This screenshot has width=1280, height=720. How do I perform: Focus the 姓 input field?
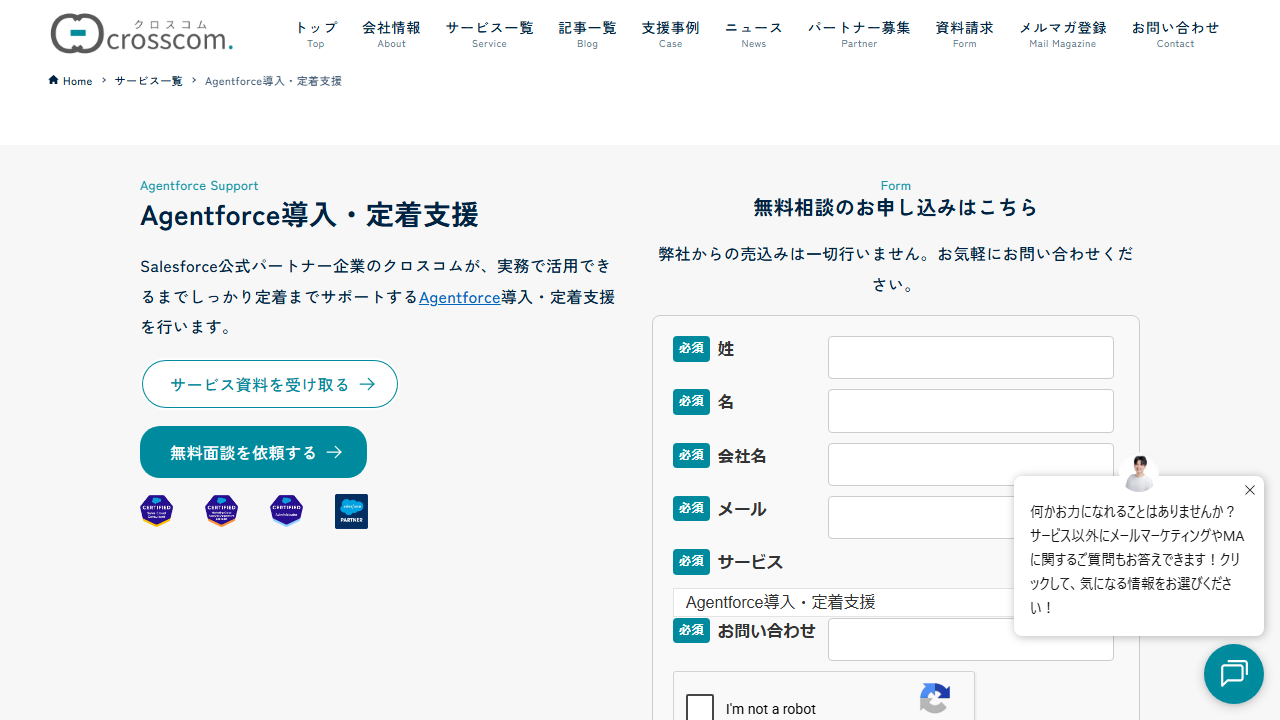pyautogui.click(x=971, y=357)
